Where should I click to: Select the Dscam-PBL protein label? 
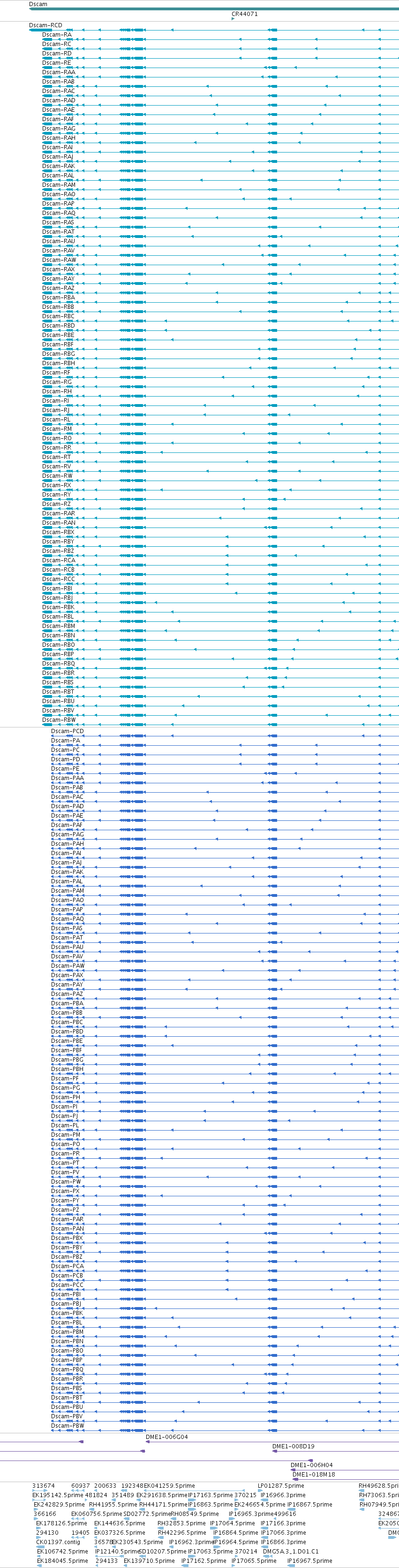pyautogui.click(x=67, y=1322)
